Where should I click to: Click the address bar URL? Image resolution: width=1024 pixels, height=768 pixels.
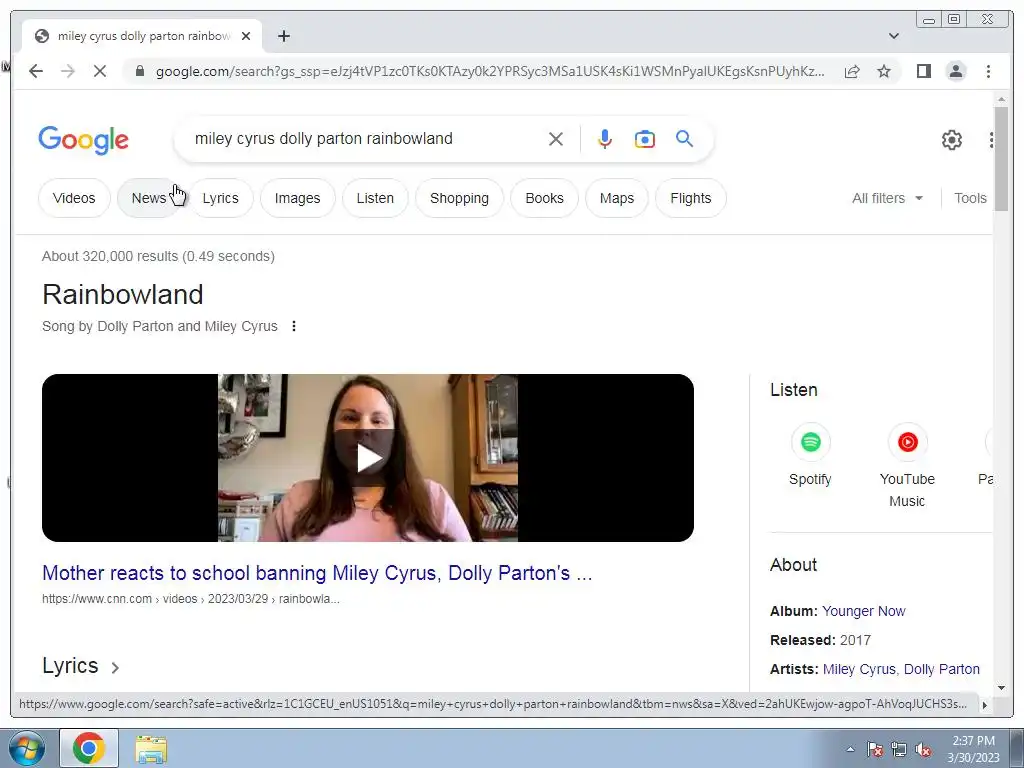click(x=490, y=71)
